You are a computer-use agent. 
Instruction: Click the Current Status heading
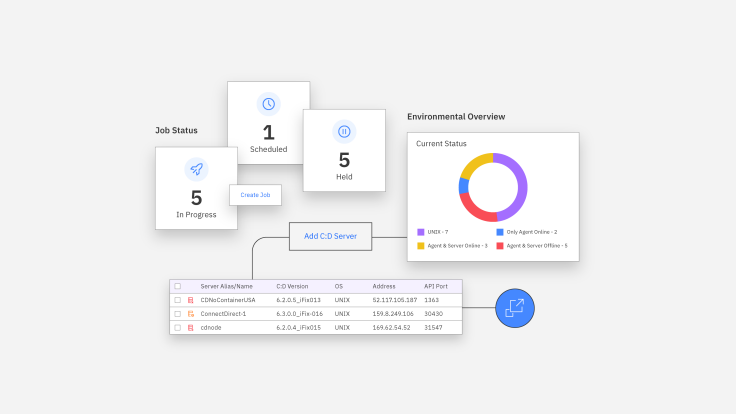tap(441, 144)
